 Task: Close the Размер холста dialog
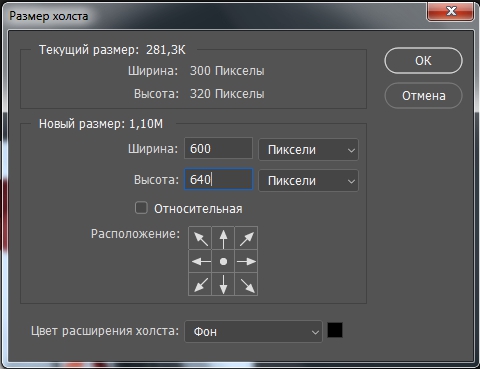[x=451, y=11]
